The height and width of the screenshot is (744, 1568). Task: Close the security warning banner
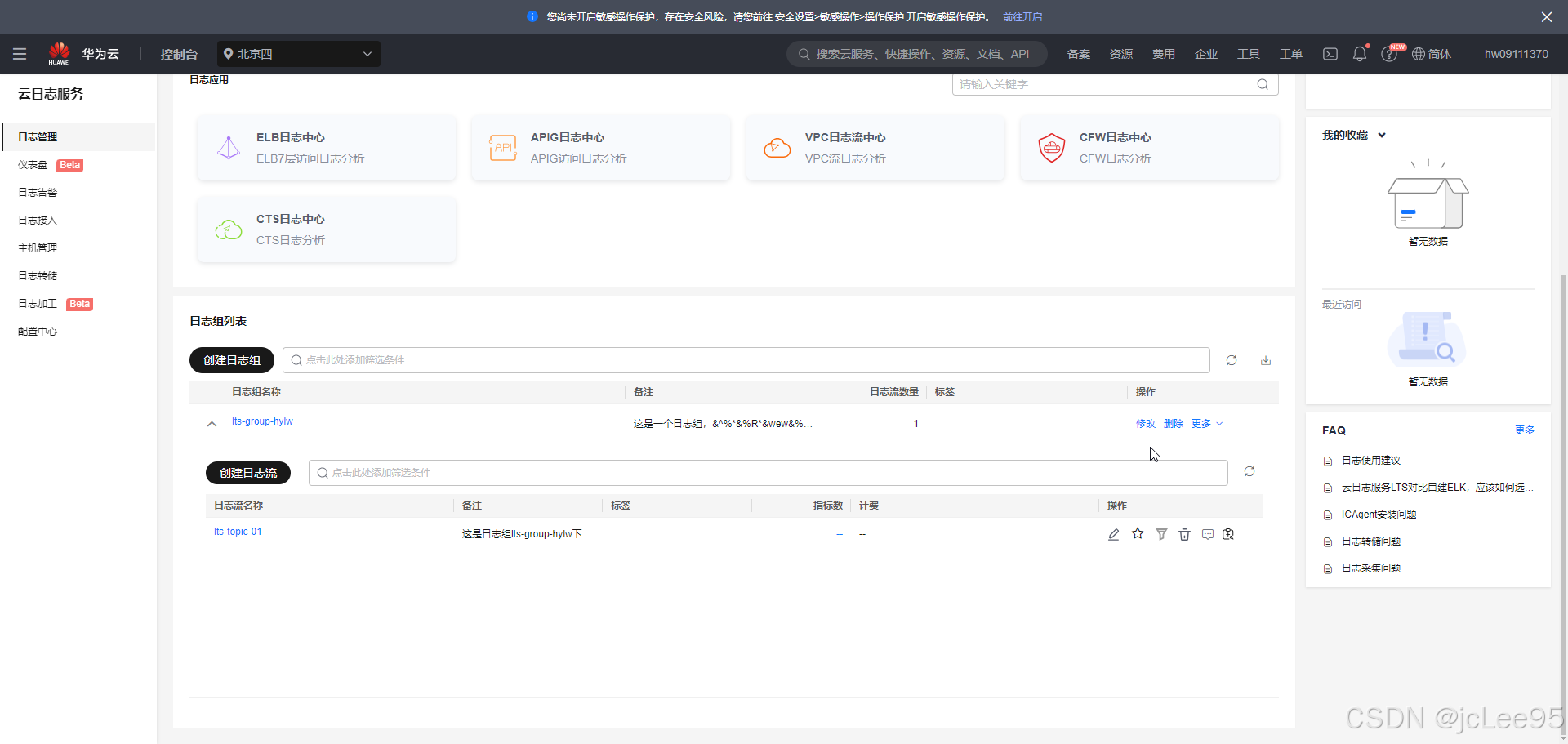point(1547,16)
